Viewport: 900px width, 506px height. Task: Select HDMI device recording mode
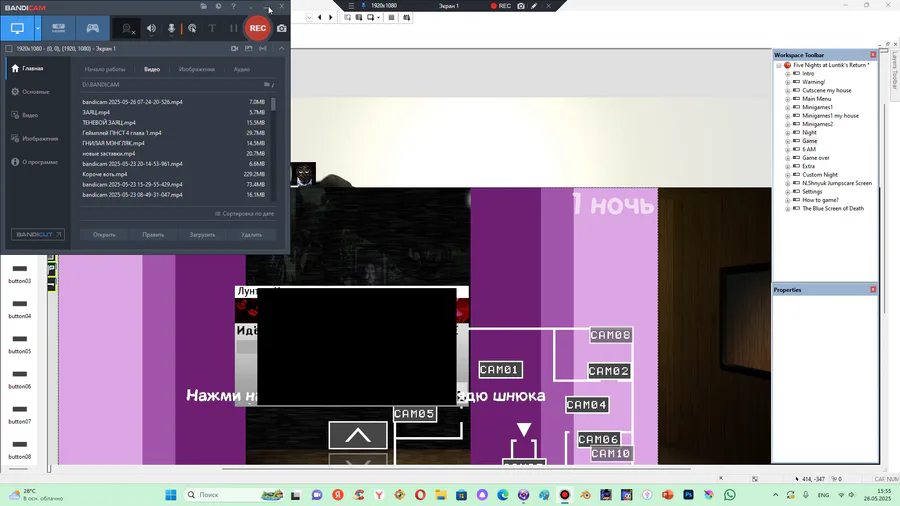(x=59, y=28)
